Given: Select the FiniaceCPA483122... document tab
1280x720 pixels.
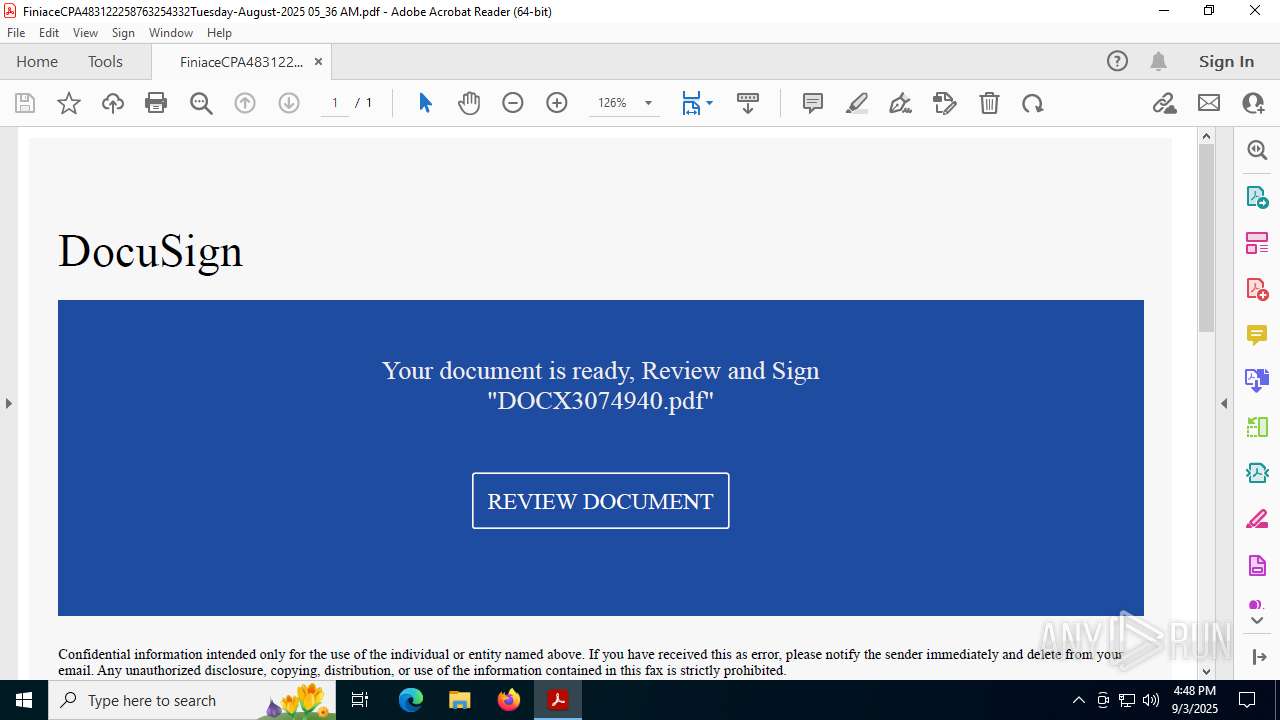Looking at the screenshot, I should point(241,62).
